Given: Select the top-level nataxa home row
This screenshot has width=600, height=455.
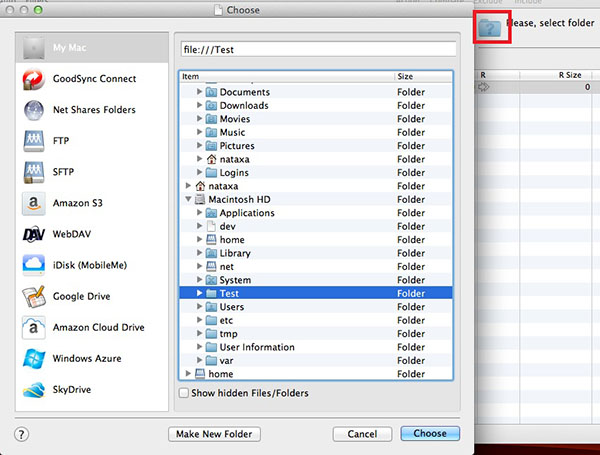Looking at the screenshot, I should pyautogui.click(x=316, y=186).
